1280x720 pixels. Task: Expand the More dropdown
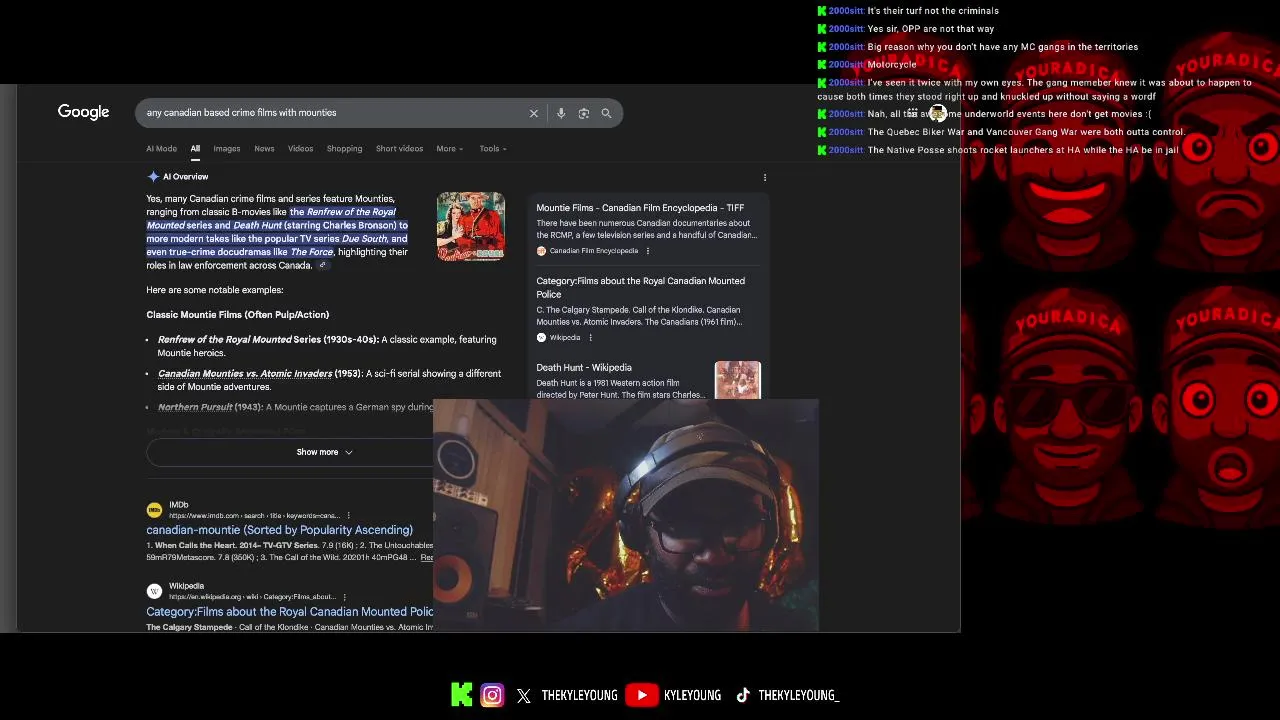449,149
